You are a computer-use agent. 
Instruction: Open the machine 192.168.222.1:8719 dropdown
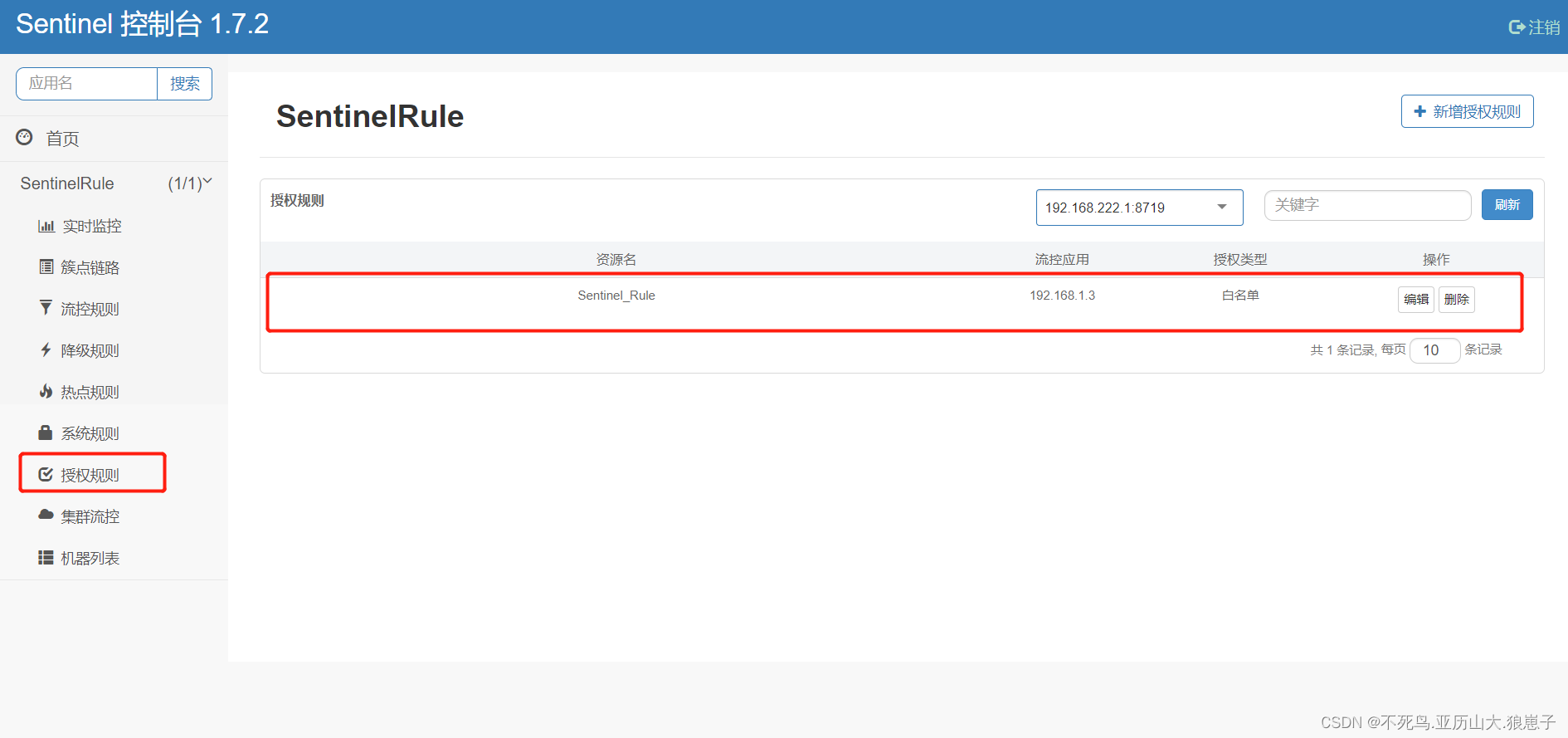tap(1139, 208)
